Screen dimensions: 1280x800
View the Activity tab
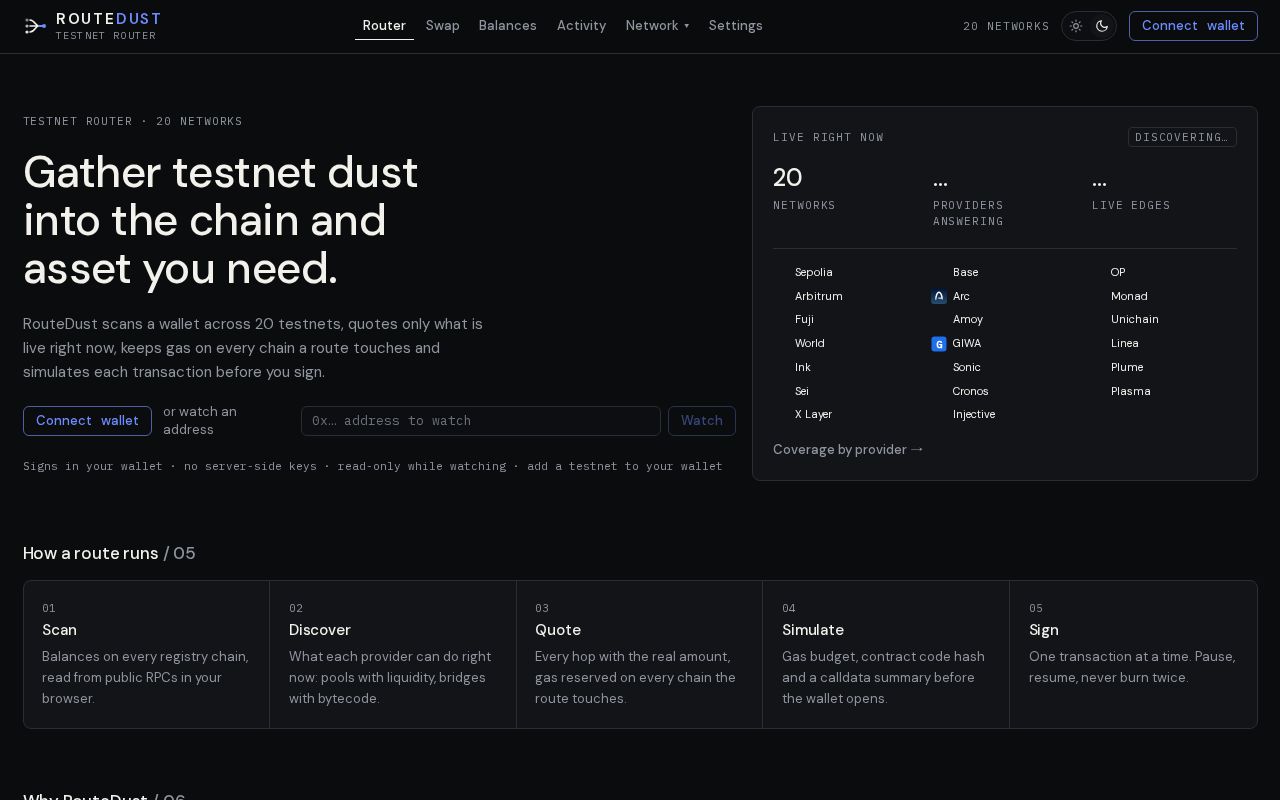coord(581,26)
